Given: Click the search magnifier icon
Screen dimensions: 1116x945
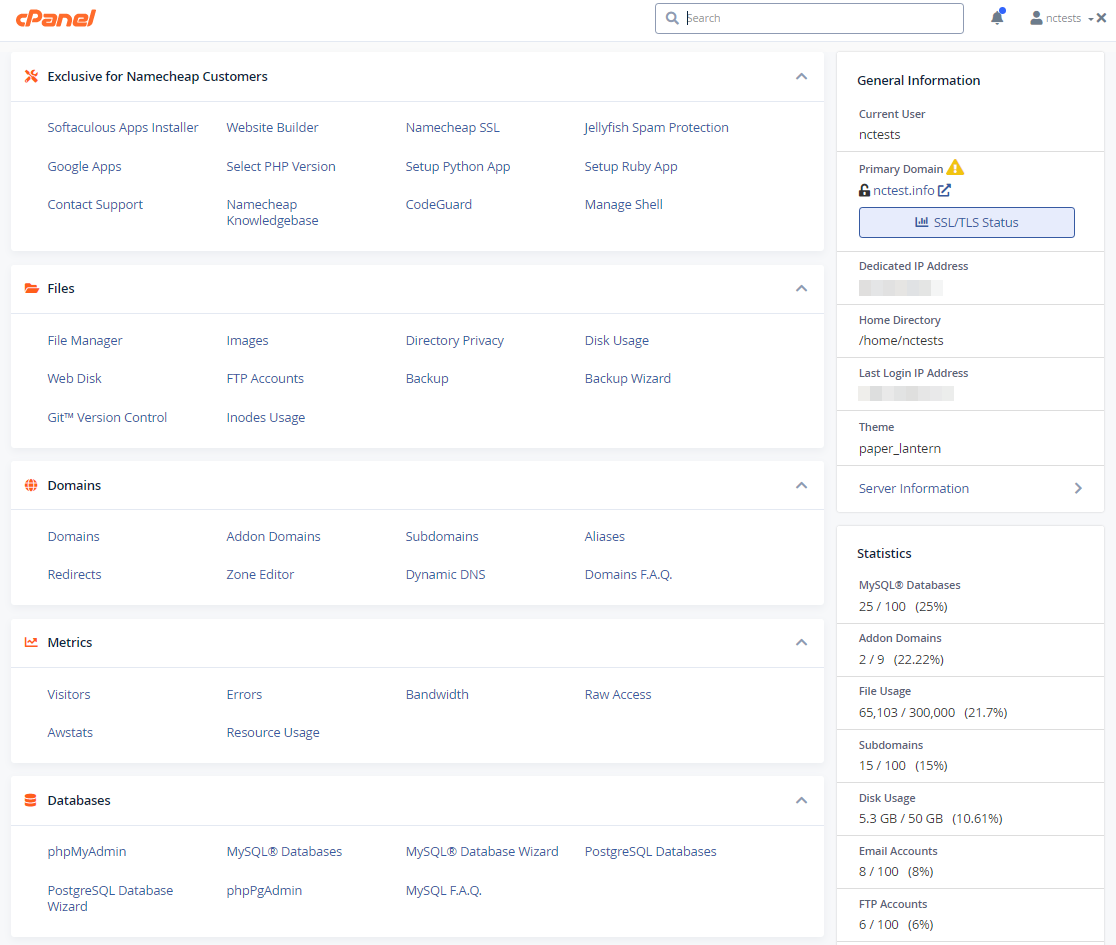Looking at the screenshot, I should click(x=672, y=18).
